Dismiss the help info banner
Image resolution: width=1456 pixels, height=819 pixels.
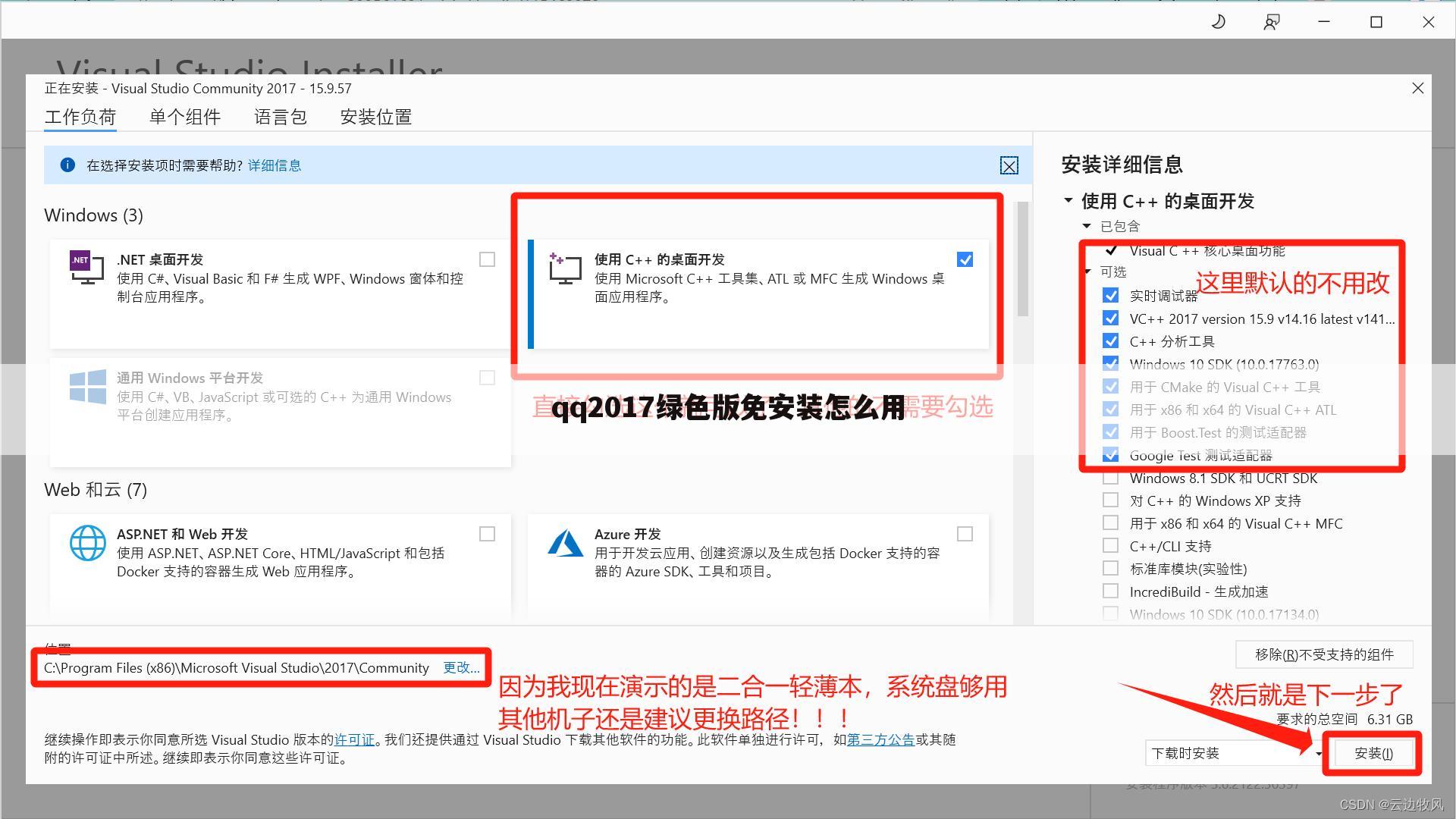(x=1009, y=165)
